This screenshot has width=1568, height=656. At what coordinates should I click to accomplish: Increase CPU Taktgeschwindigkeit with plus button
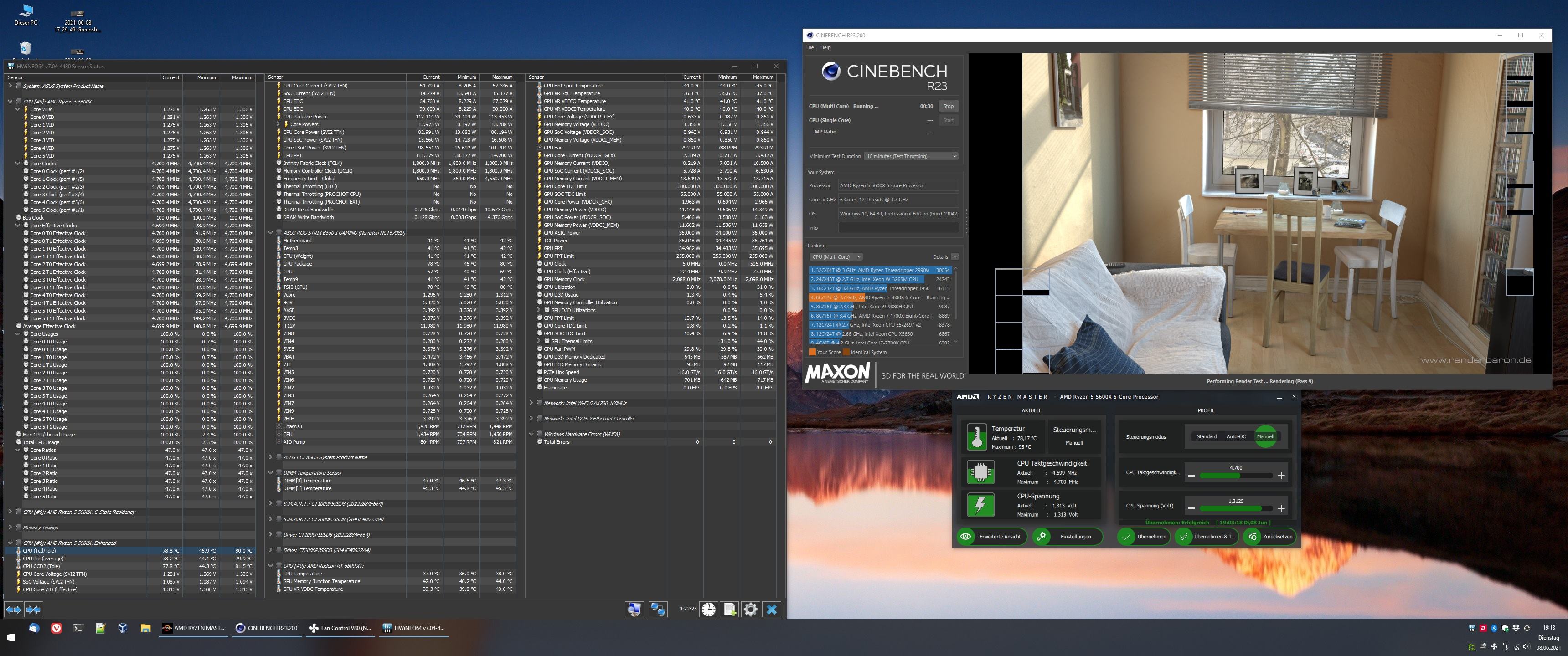pyautogui.click(x=1281, y=475)
